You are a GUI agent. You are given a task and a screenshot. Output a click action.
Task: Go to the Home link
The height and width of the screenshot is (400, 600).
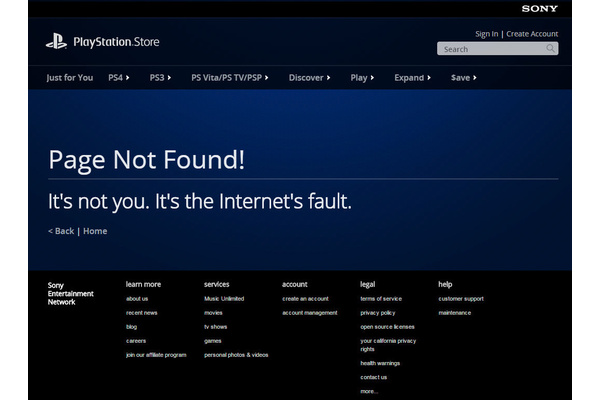coord(95,231)
